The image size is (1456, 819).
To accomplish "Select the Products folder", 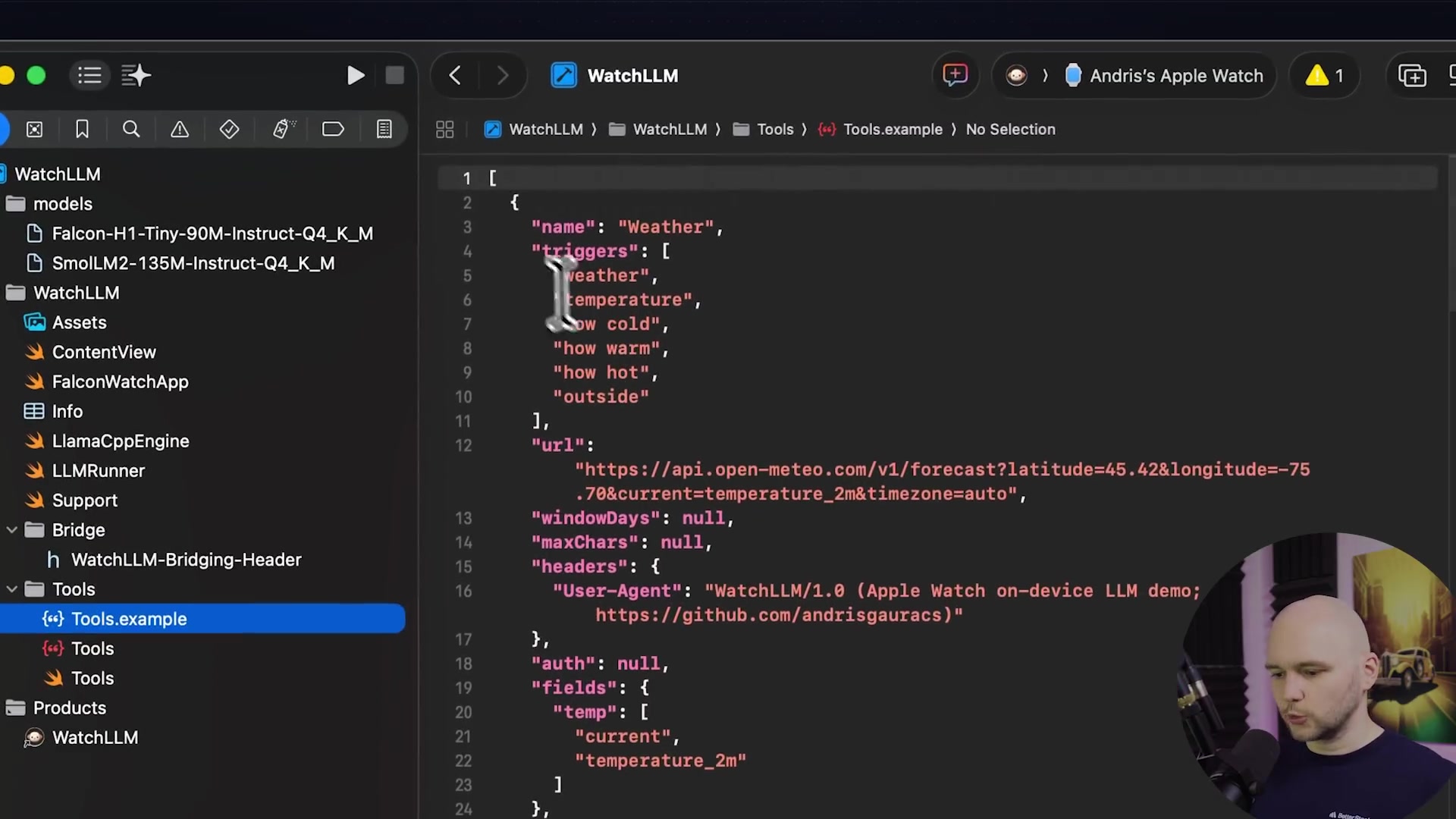I will 69,708.
